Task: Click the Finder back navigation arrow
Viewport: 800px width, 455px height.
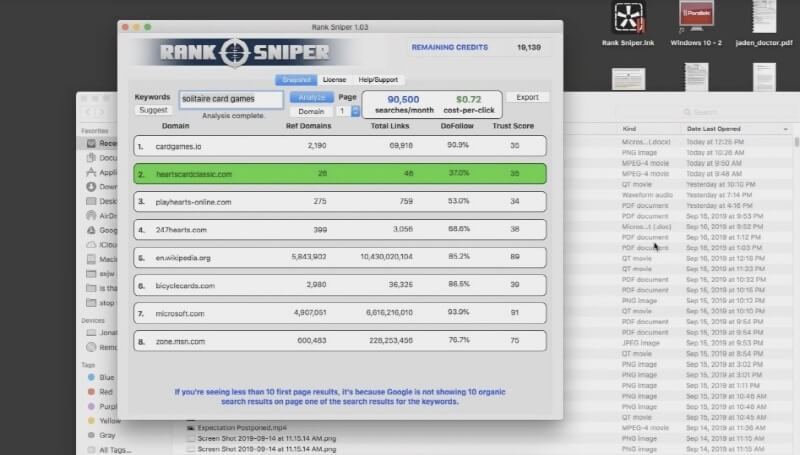Action: (88, 112)
